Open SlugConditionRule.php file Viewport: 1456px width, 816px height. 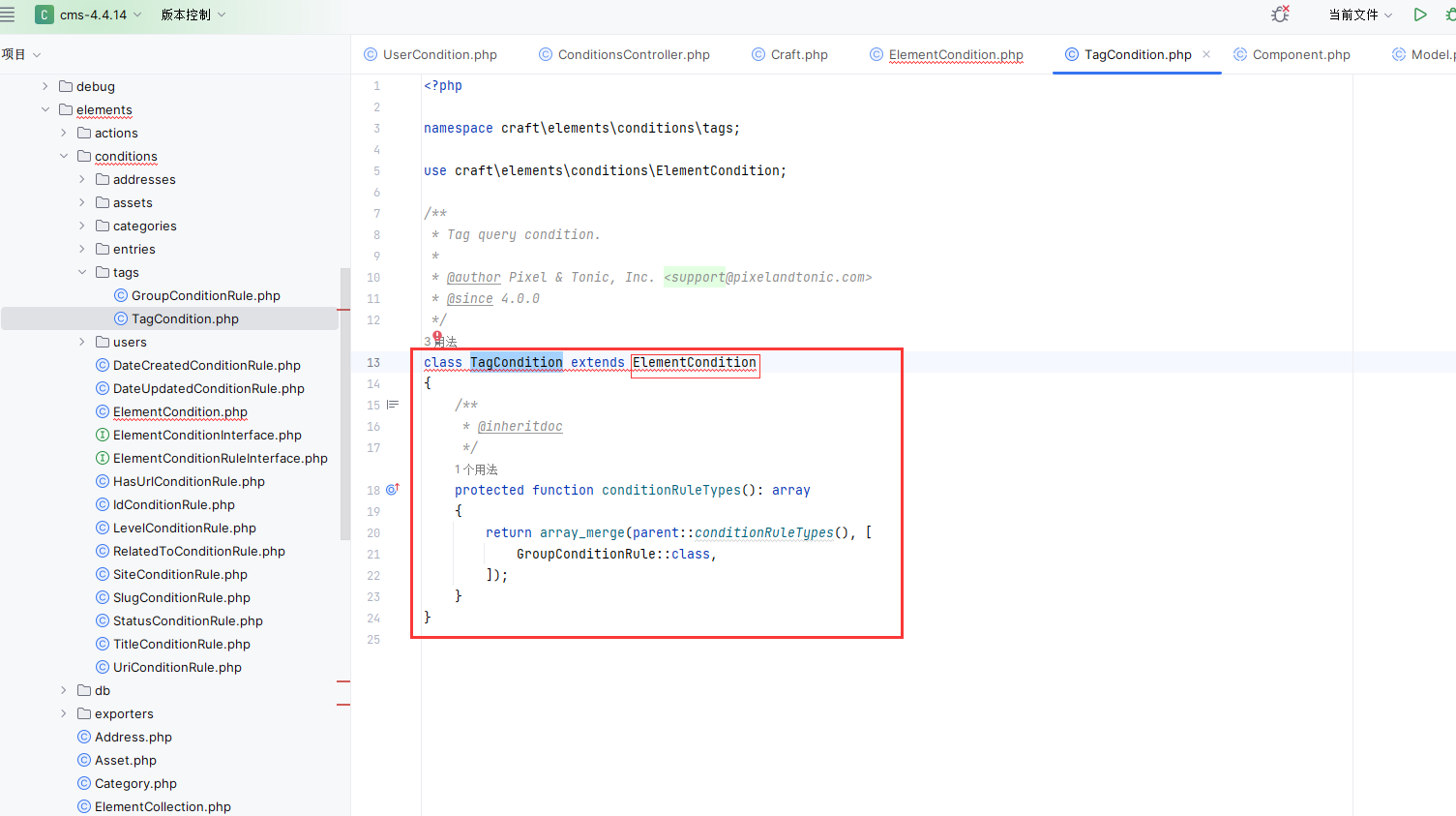tap(173, 597)
